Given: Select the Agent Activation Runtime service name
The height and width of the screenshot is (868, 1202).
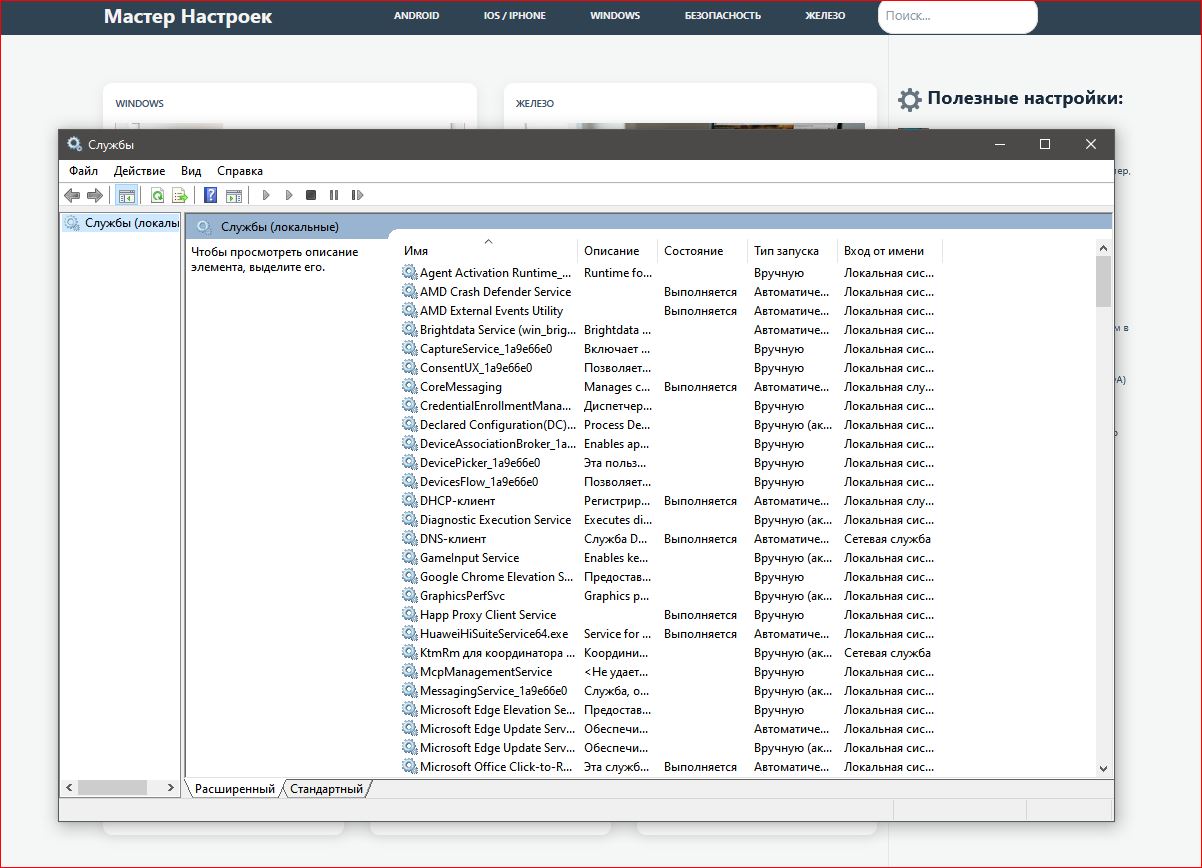Looking at the screenshot, I should click(496, 273).
